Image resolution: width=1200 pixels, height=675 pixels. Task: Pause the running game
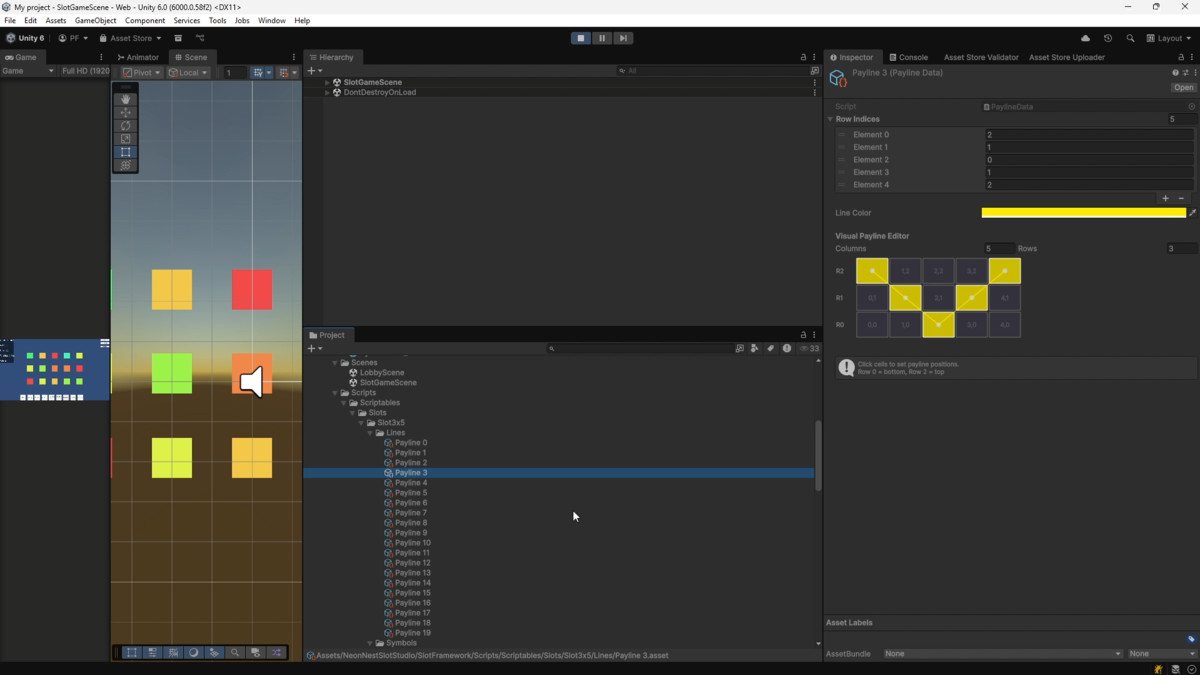click(x=602, y=38)
